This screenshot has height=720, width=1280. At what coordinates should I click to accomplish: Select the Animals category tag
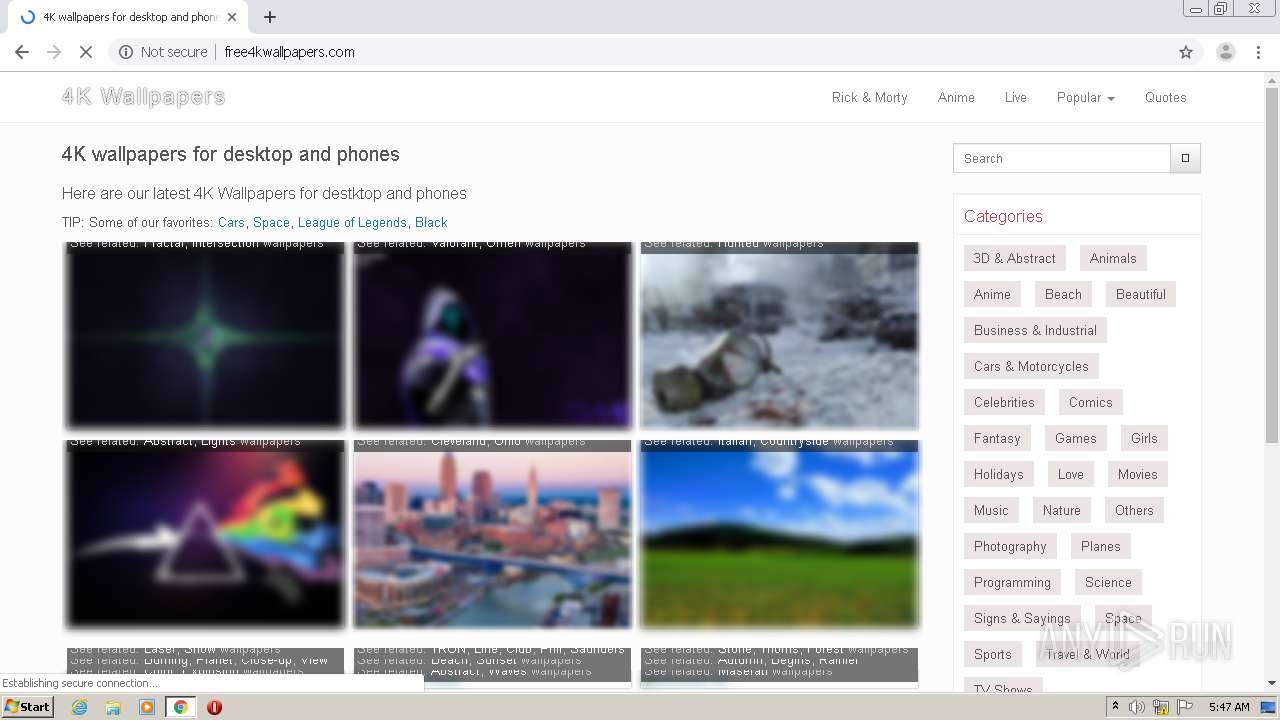(x=1113, y=258)
